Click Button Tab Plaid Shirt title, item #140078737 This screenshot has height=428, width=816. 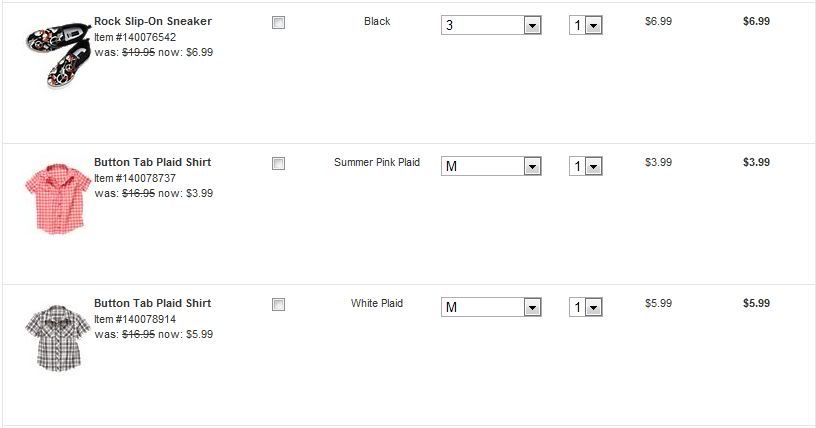pyautogui.click(x=152, y=162)
